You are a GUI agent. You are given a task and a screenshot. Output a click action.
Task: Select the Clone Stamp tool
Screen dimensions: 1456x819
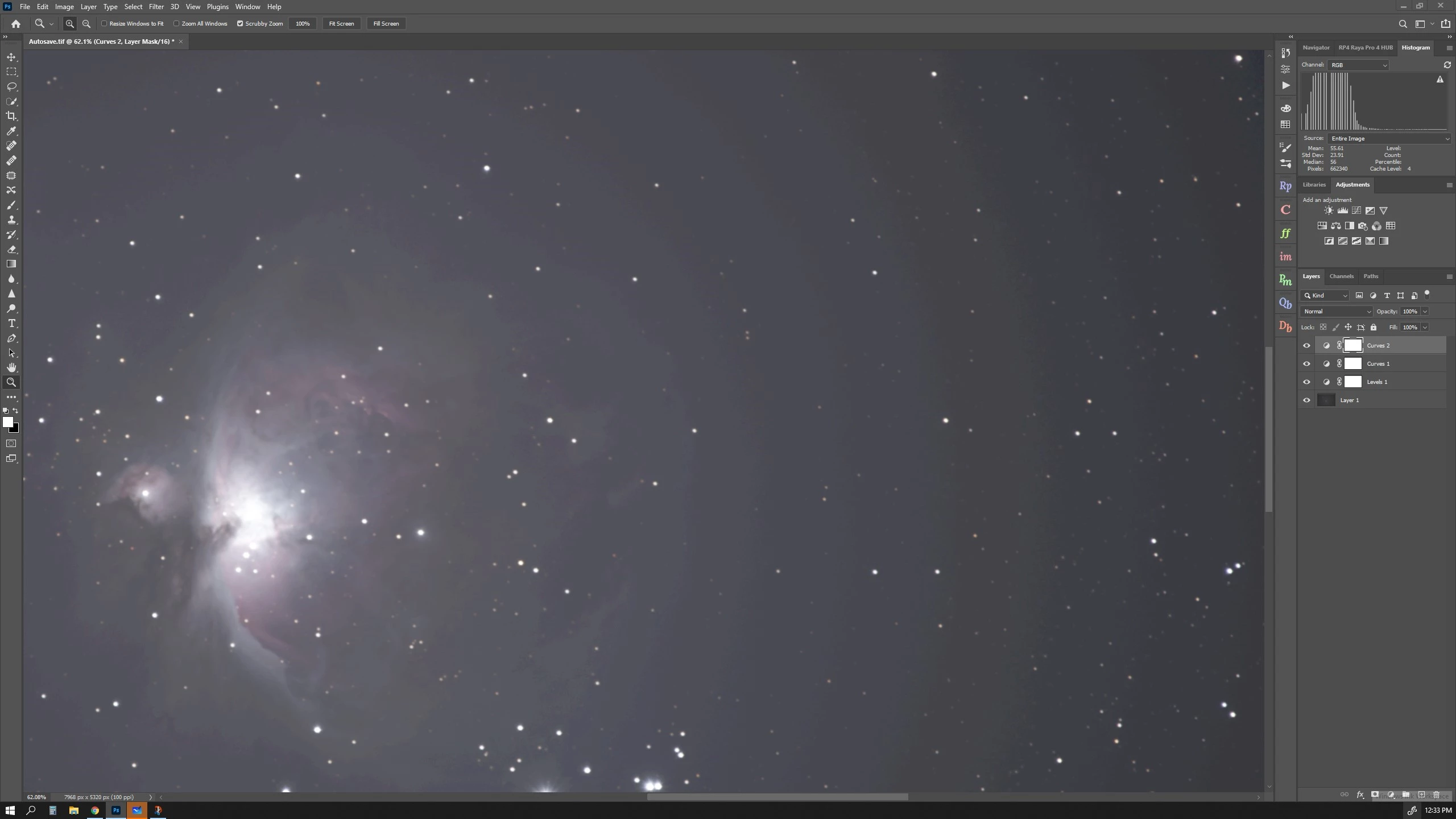tap(11, 220)
